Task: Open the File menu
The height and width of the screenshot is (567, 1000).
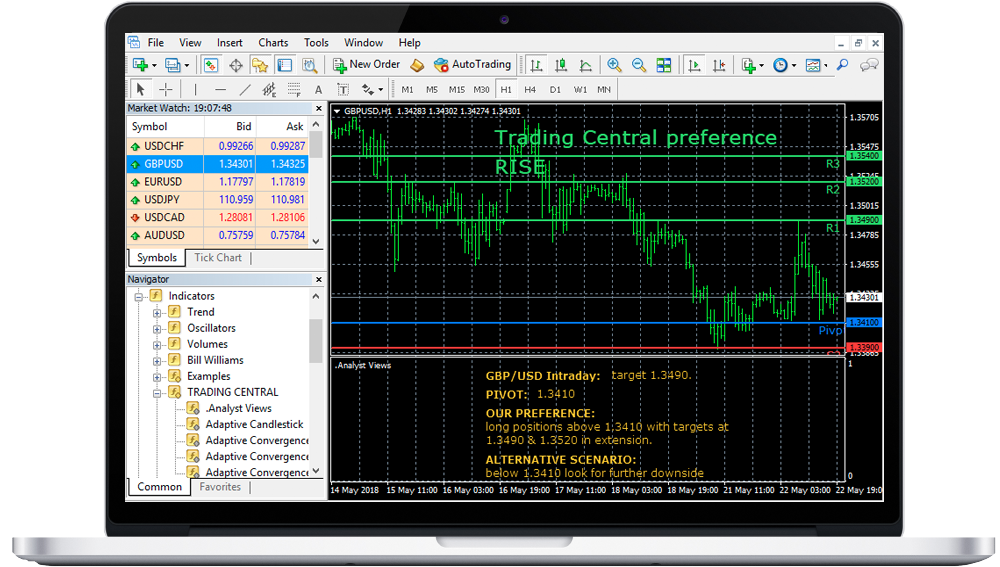Action: [156, 43]
